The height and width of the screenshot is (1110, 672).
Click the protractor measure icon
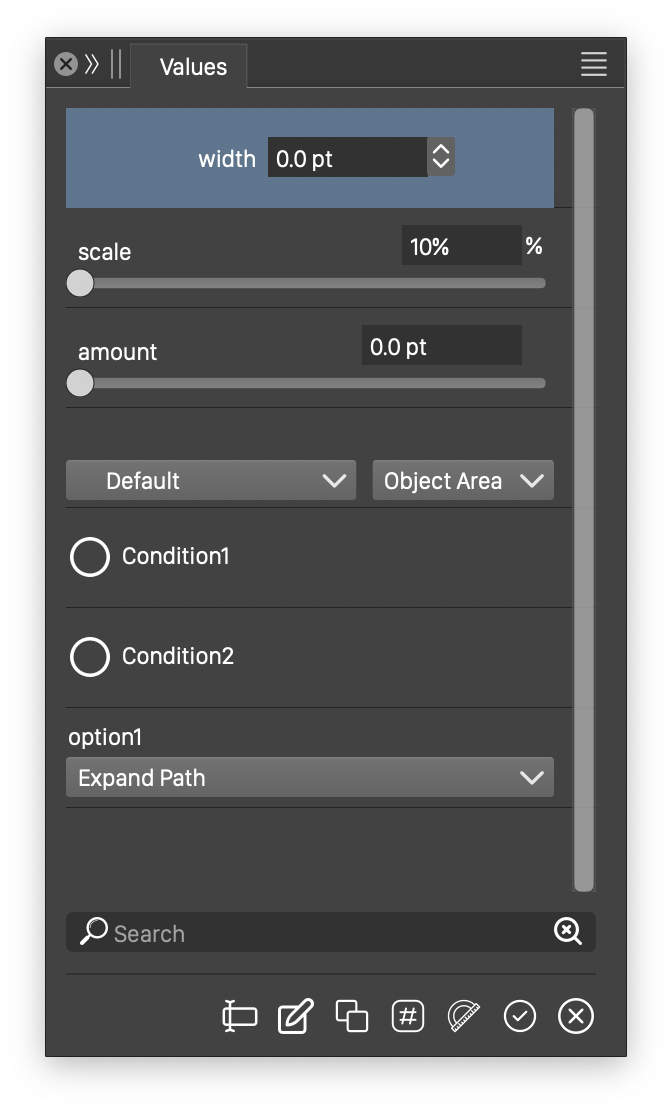tap(464, 1016)
